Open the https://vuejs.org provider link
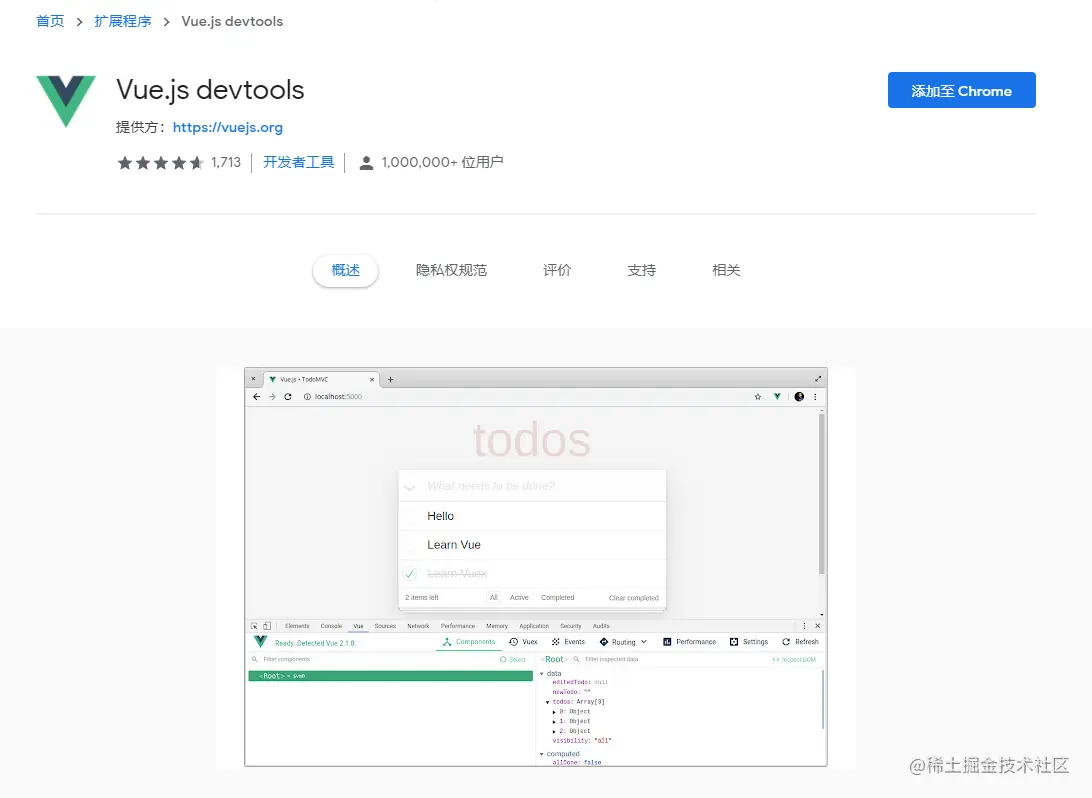1092x798 pixels. [228, 127]
